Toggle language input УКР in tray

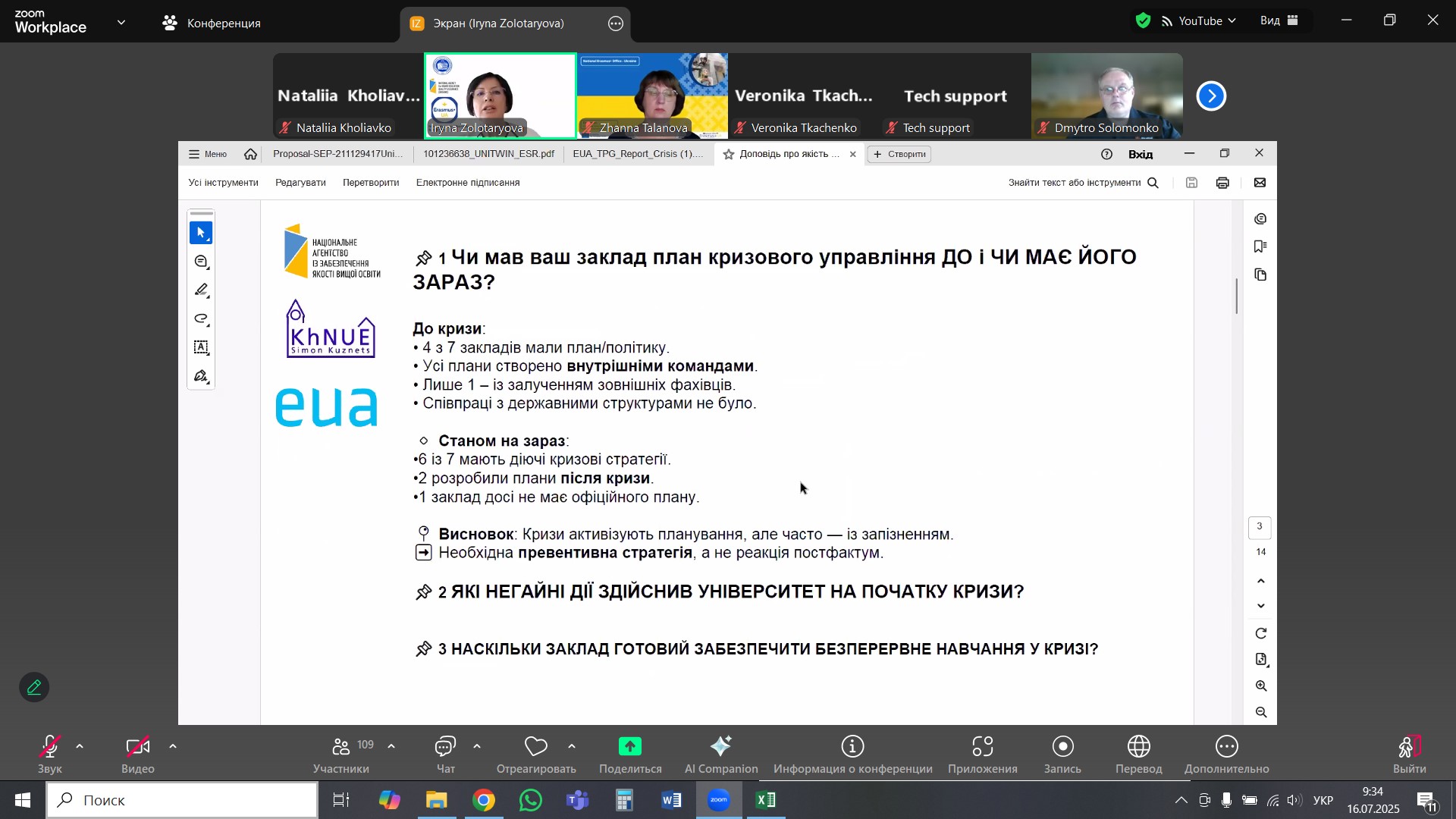(x=1323, y=801)
